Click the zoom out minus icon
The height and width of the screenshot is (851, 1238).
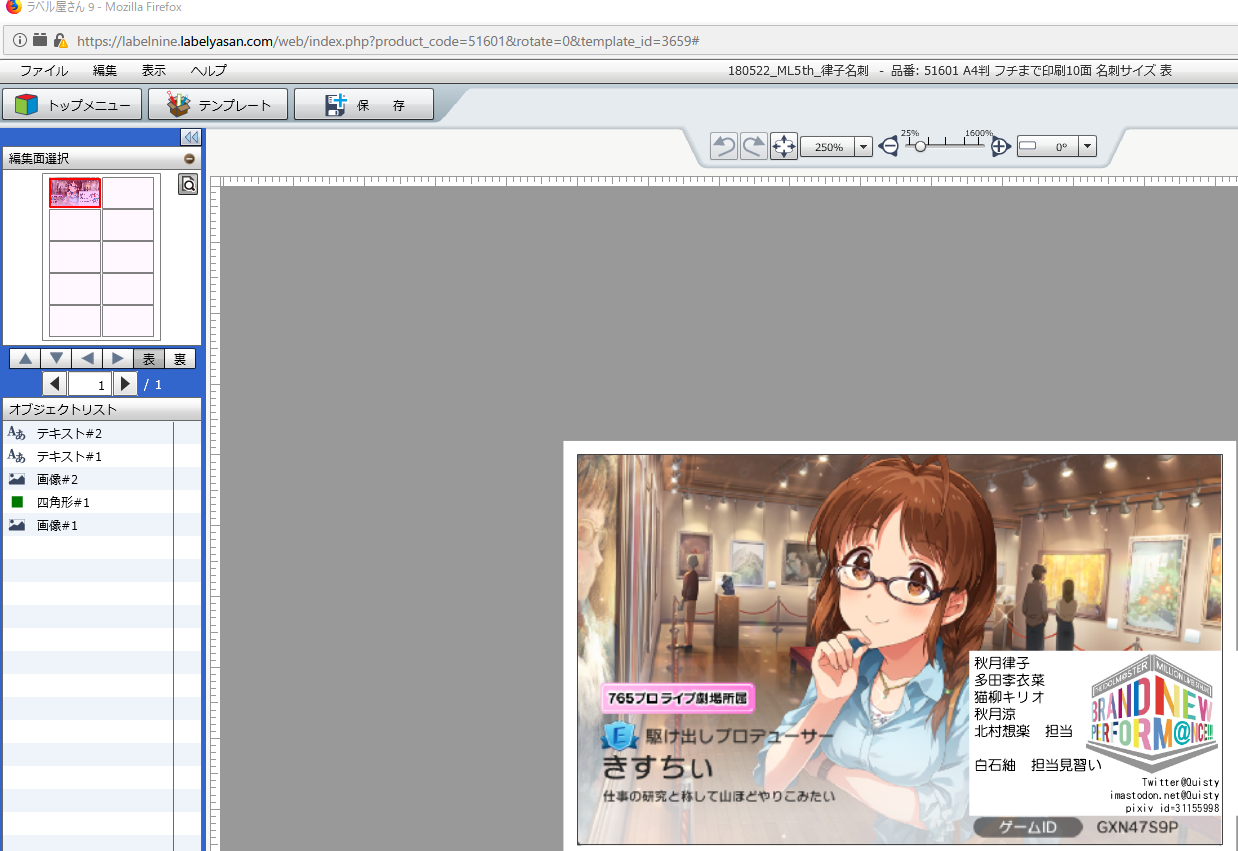click(x=889, y=147)
